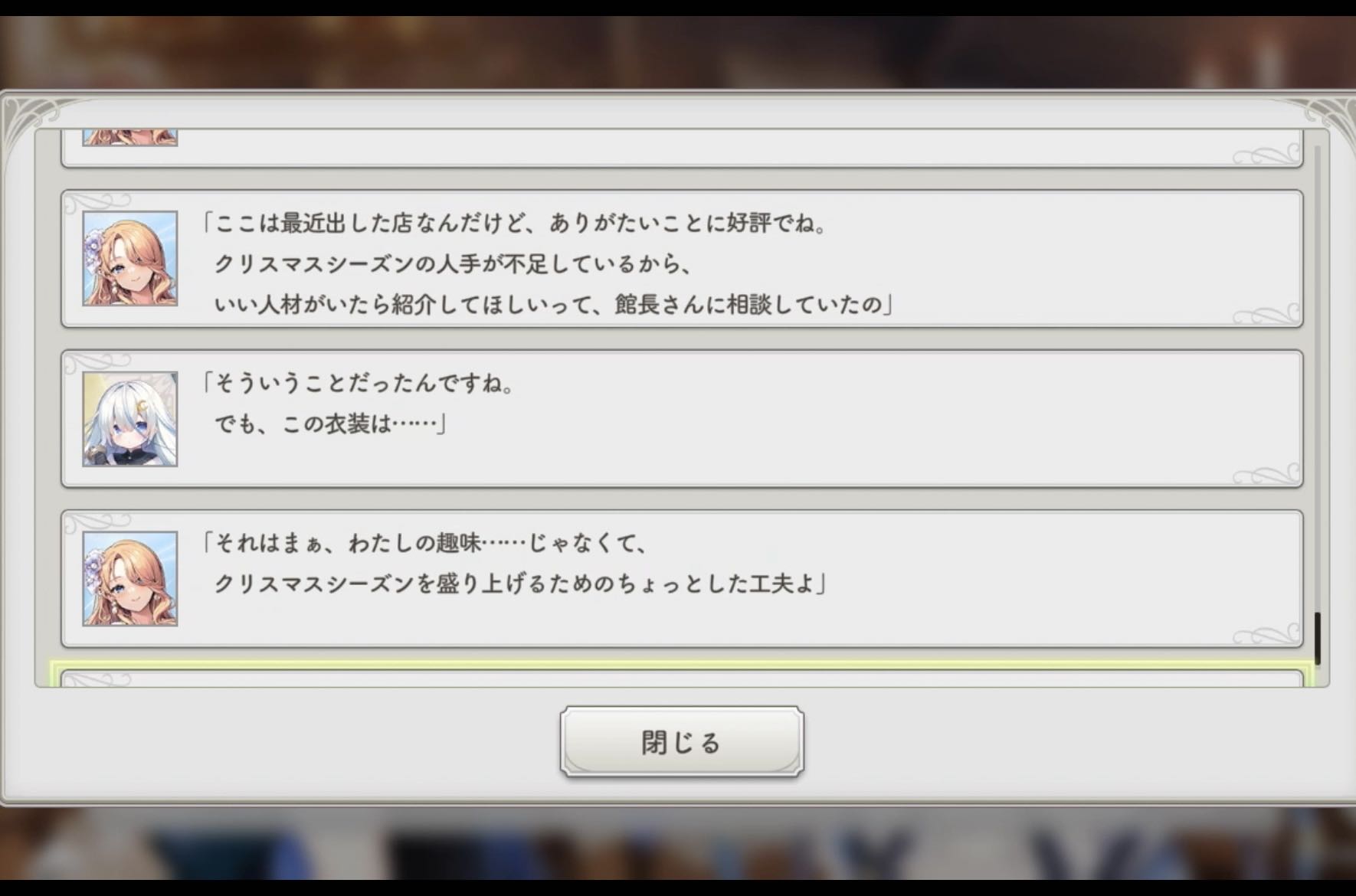This screenshot has height=896, width=1356.
Task: Select the line クリスマスシーズンの人手が不足しているから
Action: (x=454, y=264)
